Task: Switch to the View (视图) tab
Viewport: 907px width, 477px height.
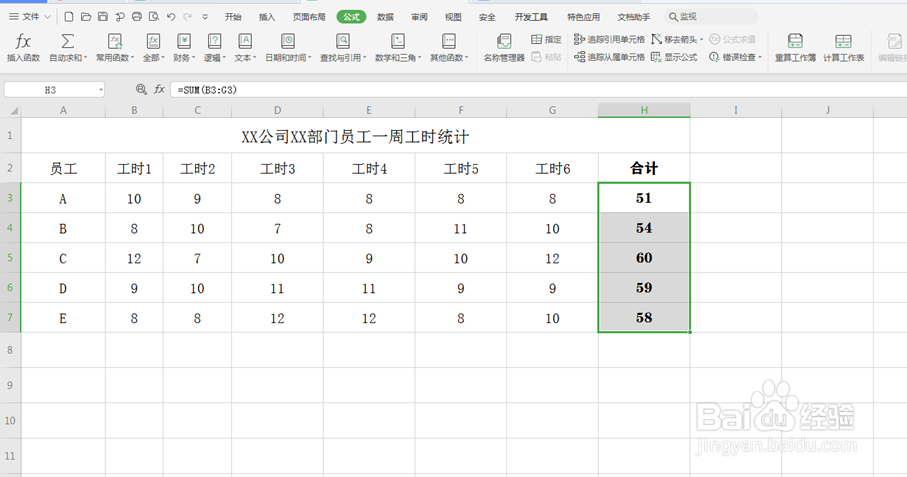Action: pyautogui.click(x=453, y=17)
